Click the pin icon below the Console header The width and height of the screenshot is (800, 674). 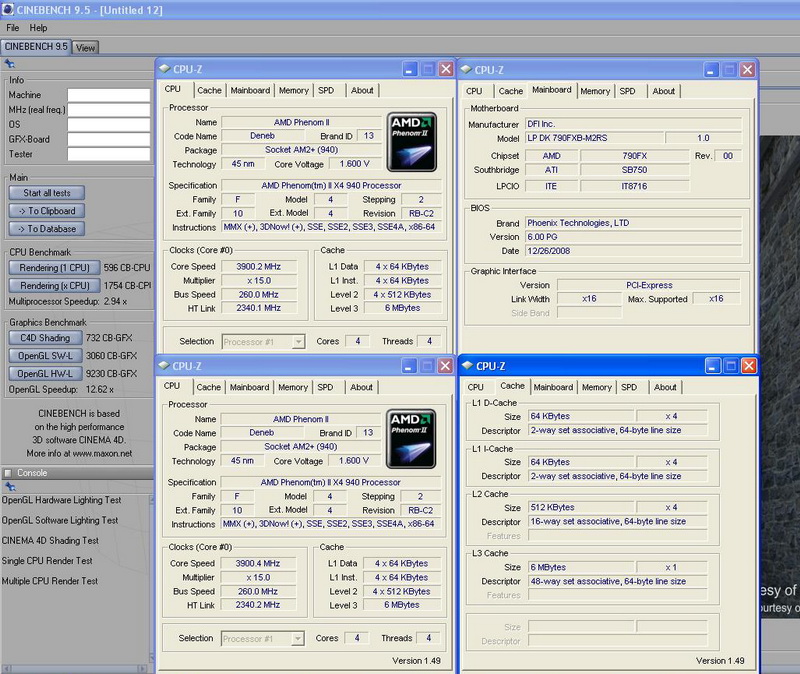coord(10,487)
